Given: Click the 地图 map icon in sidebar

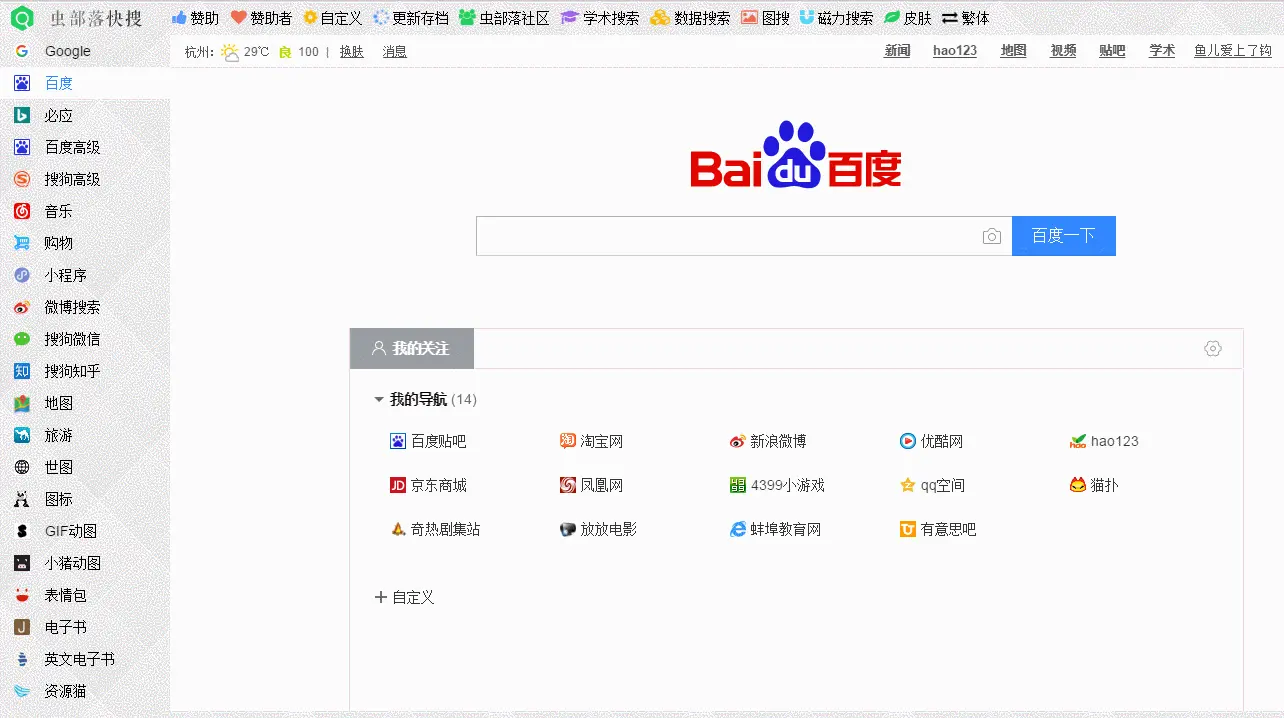Looking at the screenshot, I should [x=22, y=403].
